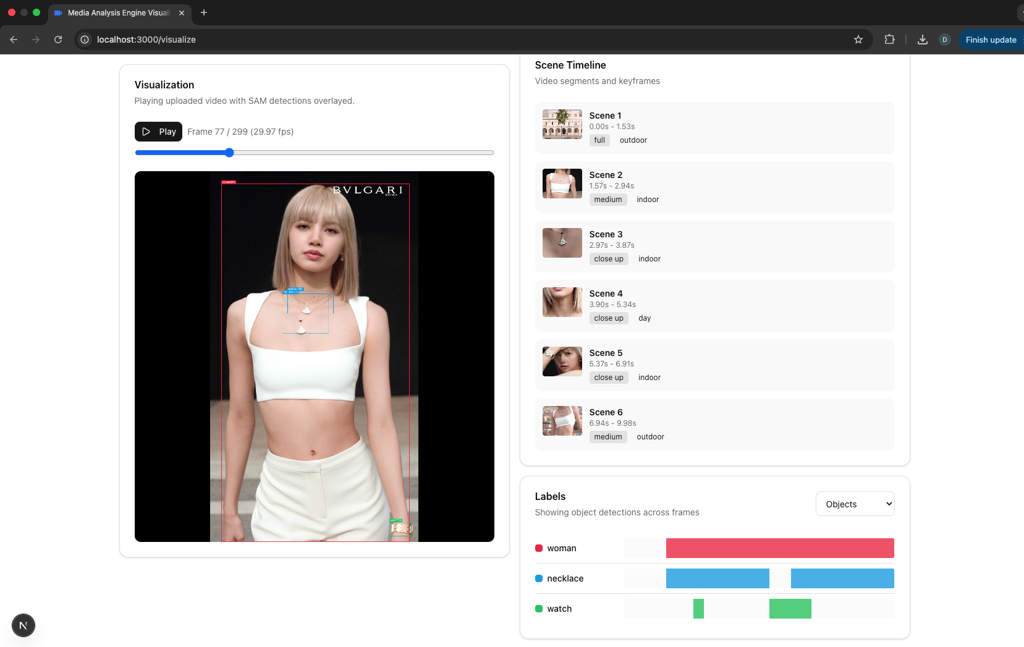Reload the page with the refresh icon
The height and width of the screenshot is (647, 1024).
point(58,40)
